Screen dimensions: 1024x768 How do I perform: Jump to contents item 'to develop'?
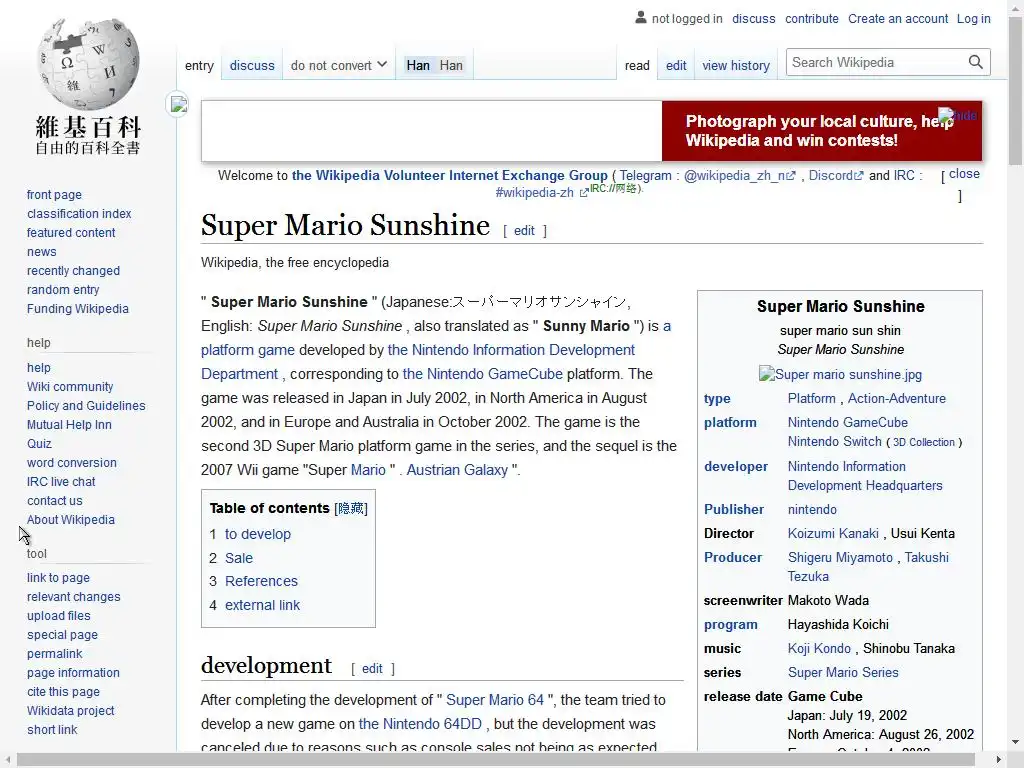coord(258,534)
